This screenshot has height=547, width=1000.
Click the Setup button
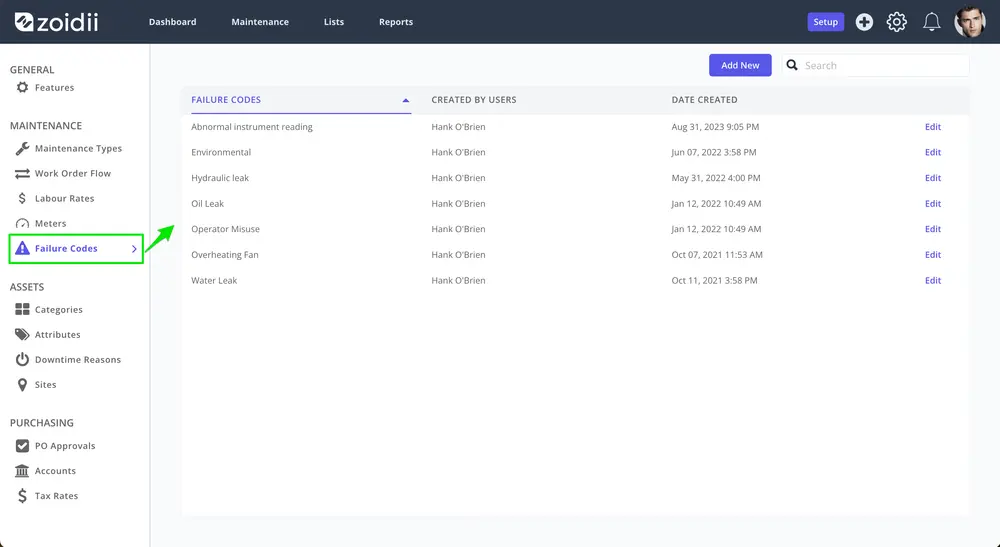[x=825, y=22]
